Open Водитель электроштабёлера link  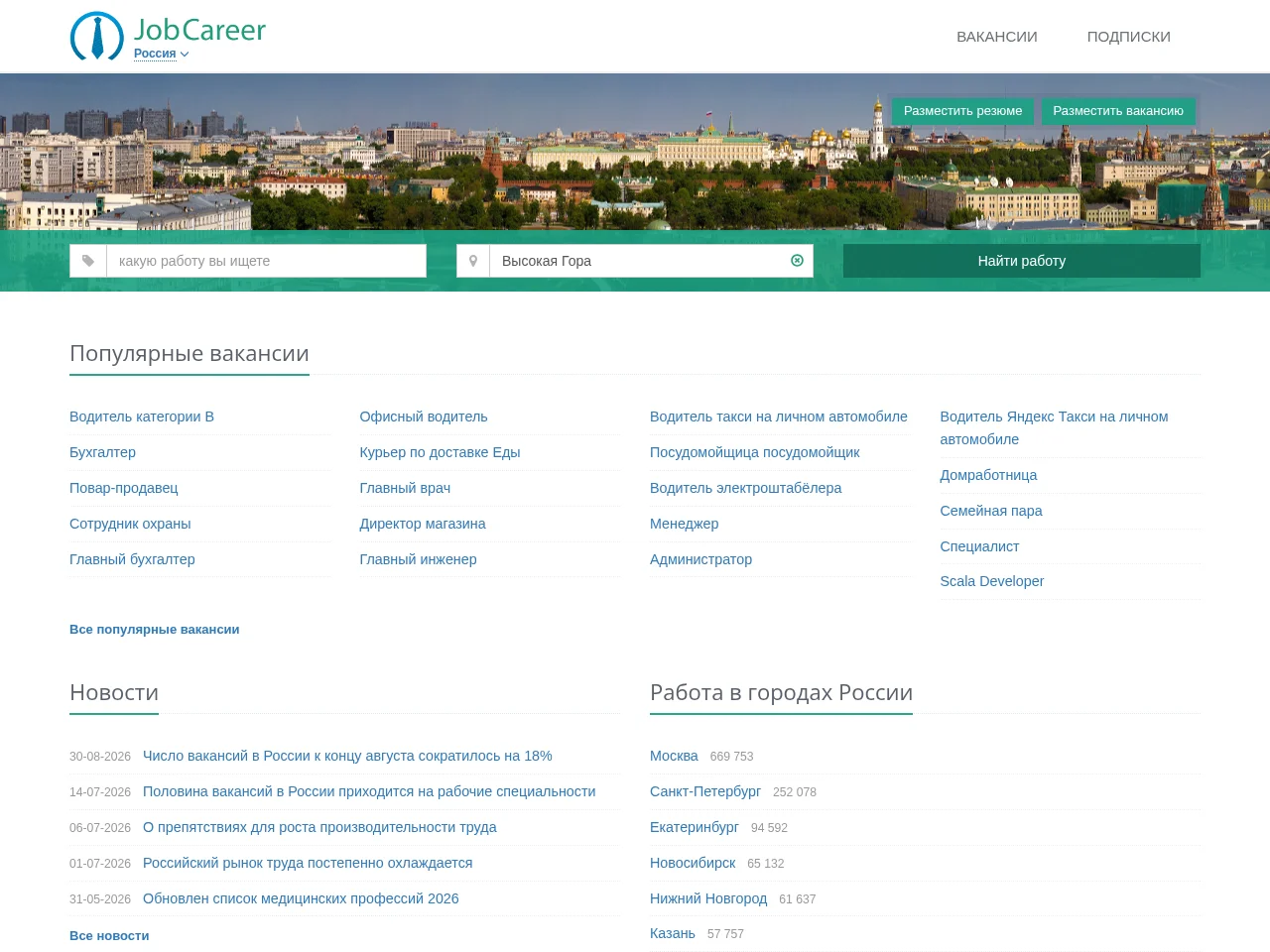[745, 488]
